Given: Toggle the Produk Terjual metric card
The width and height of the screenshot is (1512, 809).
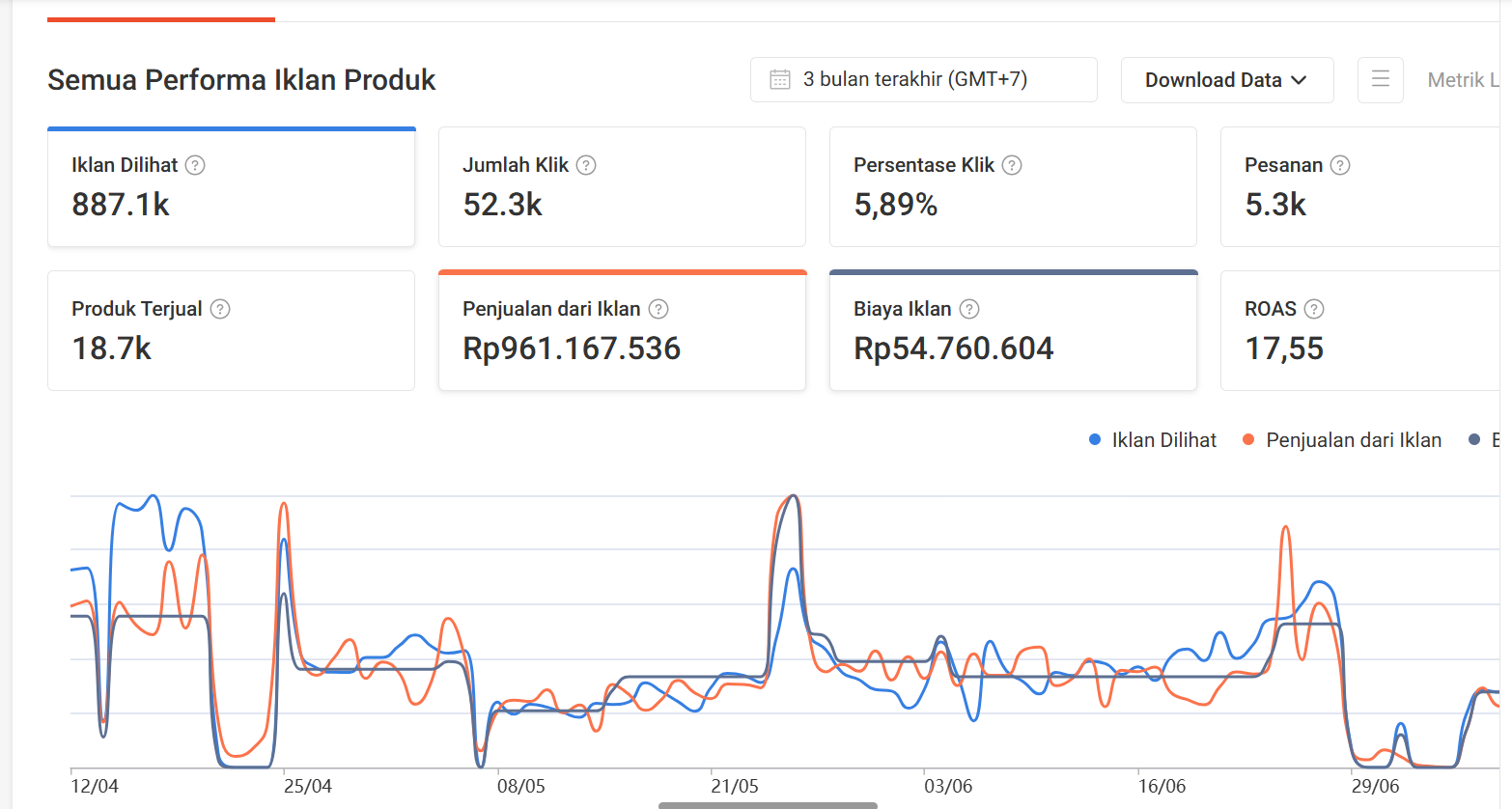Looking at the screenshot, I should [232, 330].
